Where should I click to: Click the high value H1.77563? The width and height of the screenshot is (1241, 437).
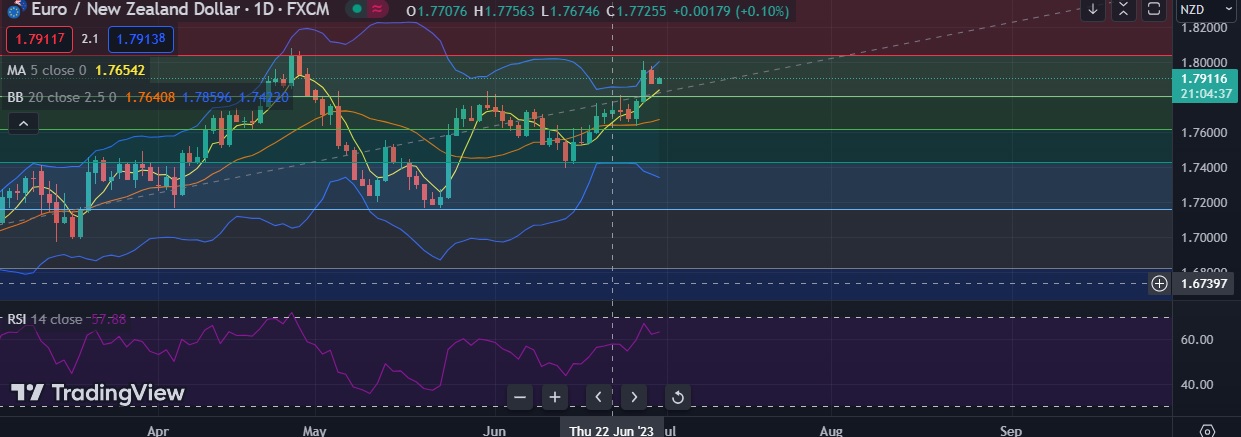pyautogui.click(x=505, y=11)
